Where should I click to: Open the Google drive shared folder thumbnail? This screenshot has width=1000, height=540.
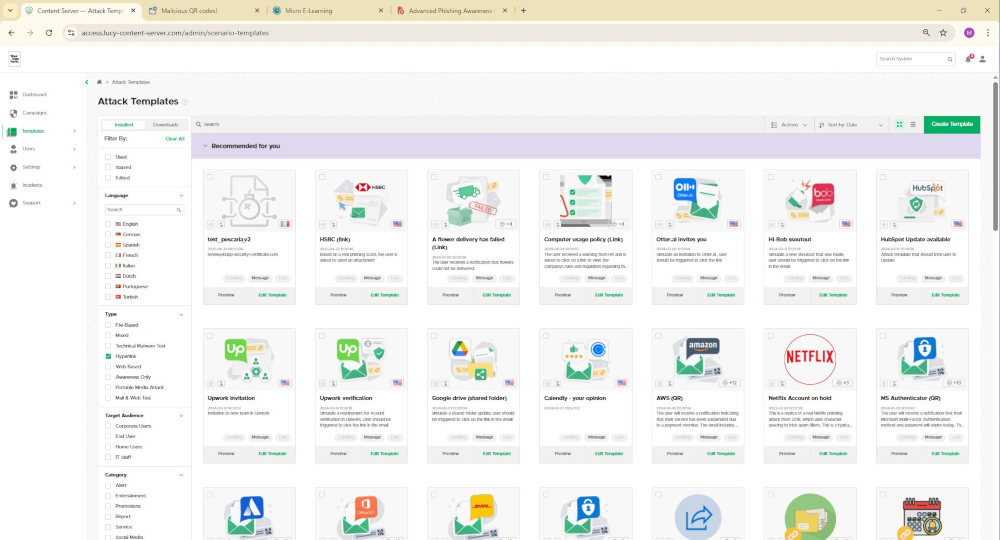click(473, 360)
